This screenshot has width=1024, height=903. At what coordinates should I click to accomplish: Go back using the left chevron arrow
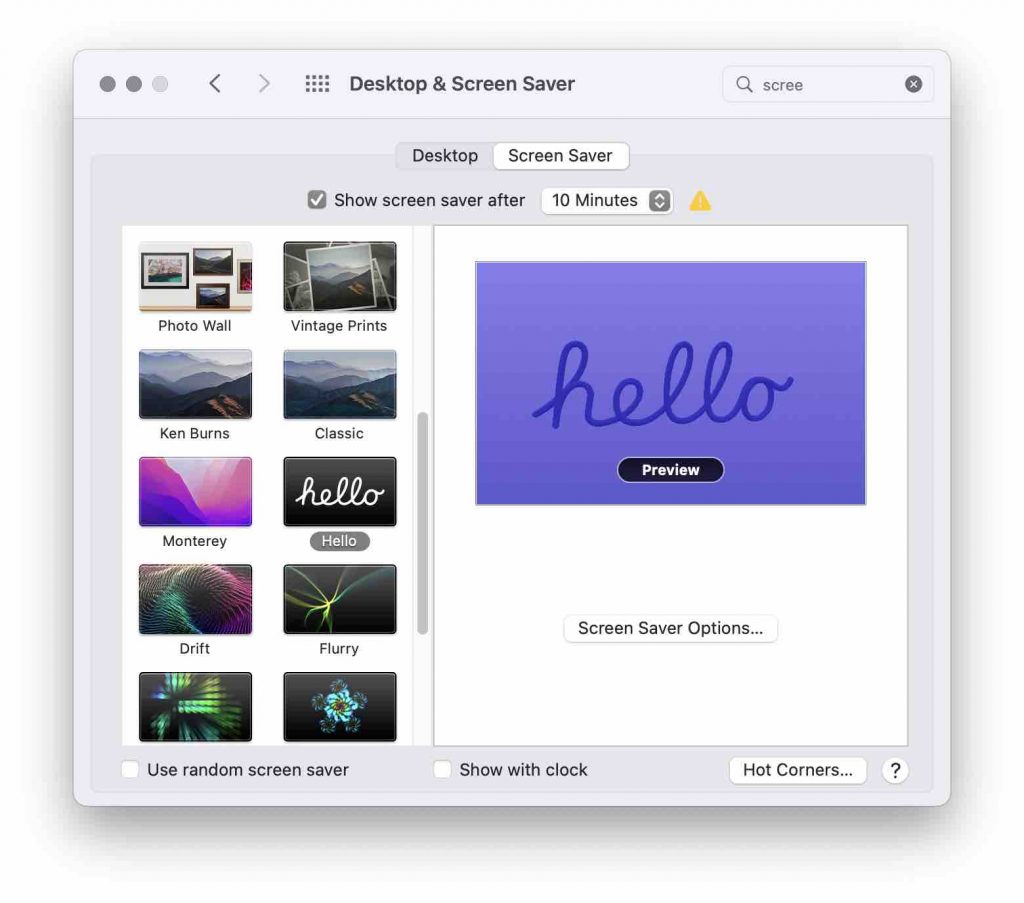pyautogui.click(x=215, y=84)
